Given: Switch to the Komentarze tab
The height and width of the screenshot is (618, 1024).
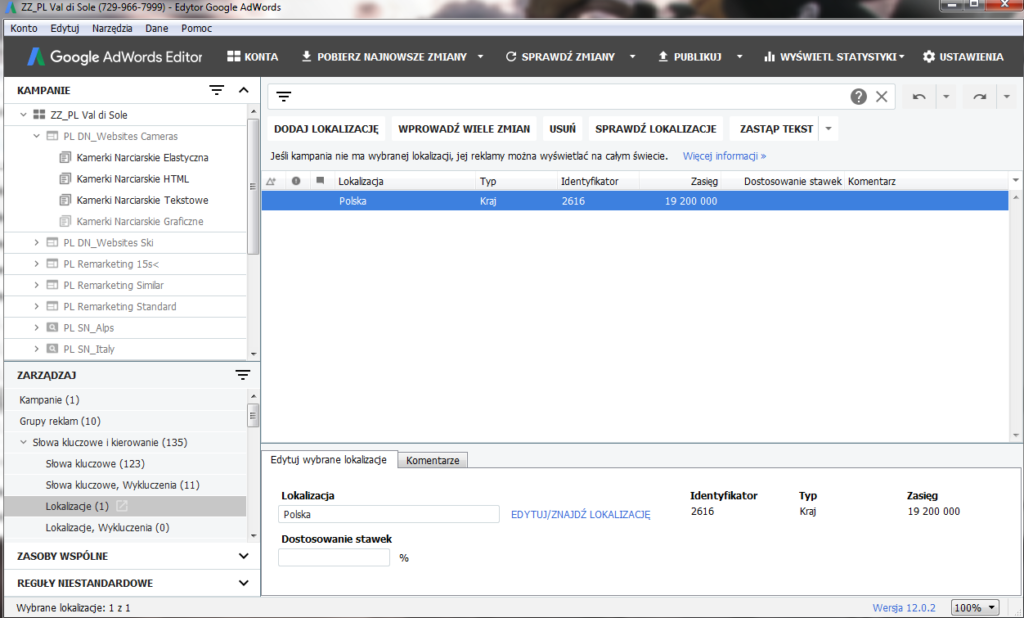Looking at the screenshot, I should click(433, 460).
